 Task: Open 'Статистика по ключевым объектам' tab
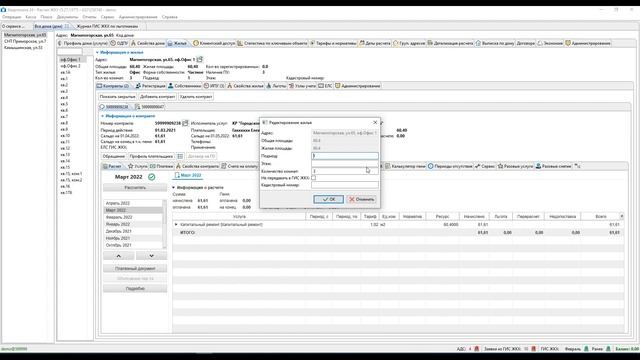[x=272, y=43]
